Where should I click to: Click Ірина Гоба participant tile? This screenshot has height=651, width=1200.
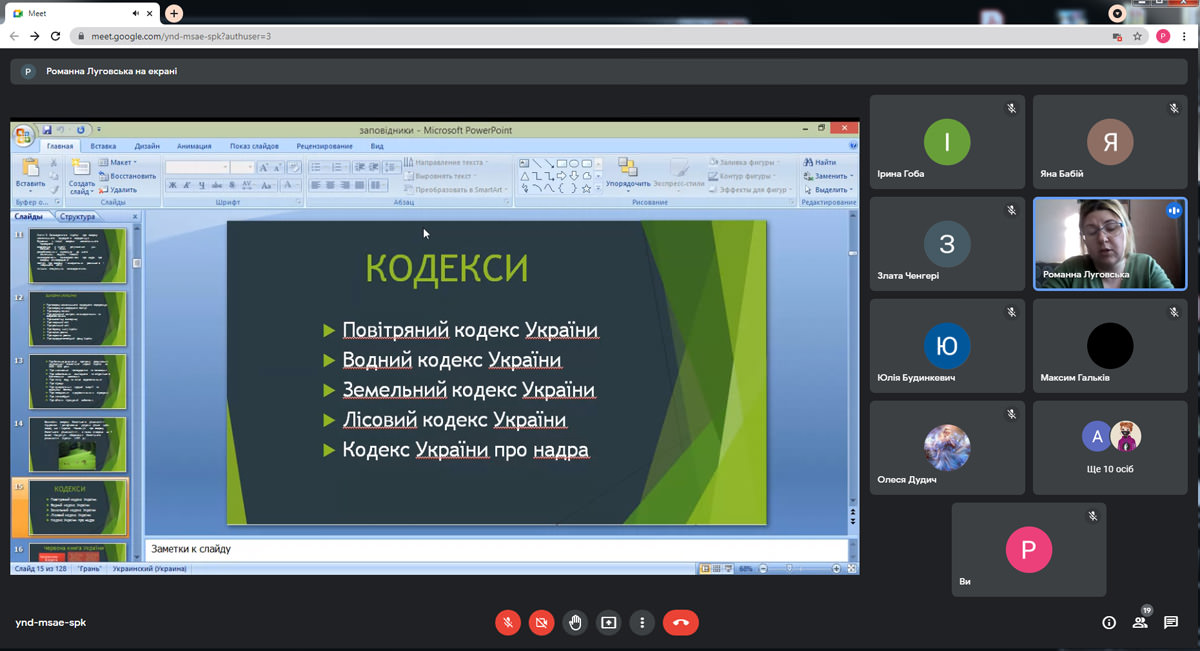pyautogui.click(x=947, y=142)
